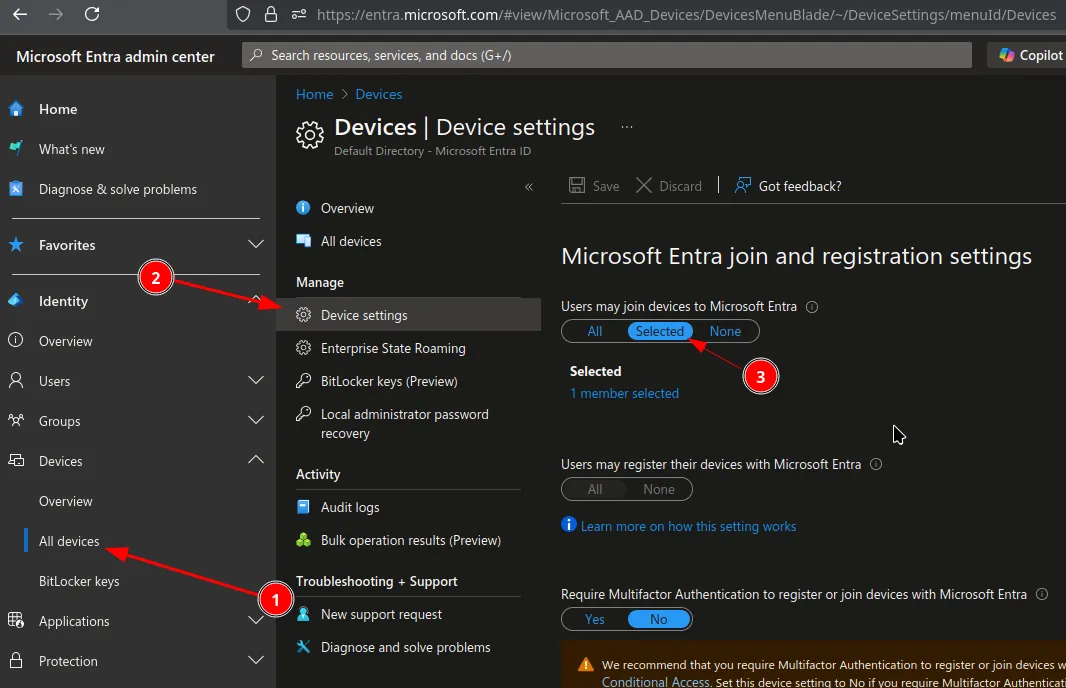The height and width of the screenshot is (688, 1066).
Task: Select BitLocker keys in left sidebar
Action: point(79,581)
